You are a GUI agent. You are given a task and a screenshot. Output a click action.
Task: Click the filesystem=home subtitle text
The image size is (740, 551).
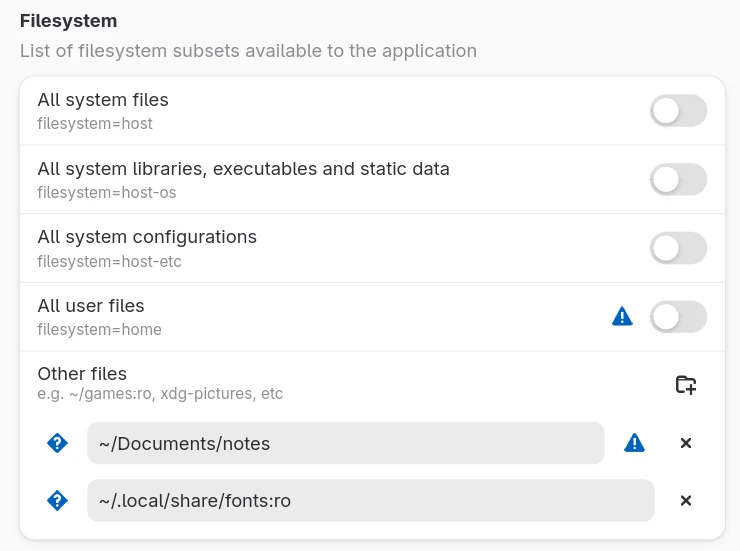(x=100, y=330)
